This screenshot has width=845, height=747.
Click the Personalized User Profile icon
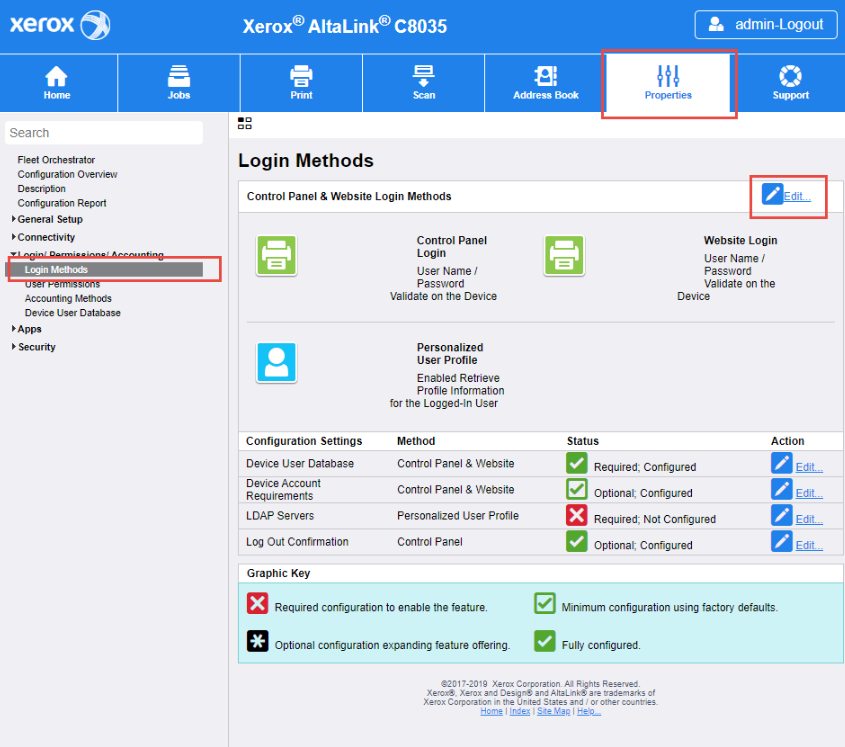click(x=275, y=362)
